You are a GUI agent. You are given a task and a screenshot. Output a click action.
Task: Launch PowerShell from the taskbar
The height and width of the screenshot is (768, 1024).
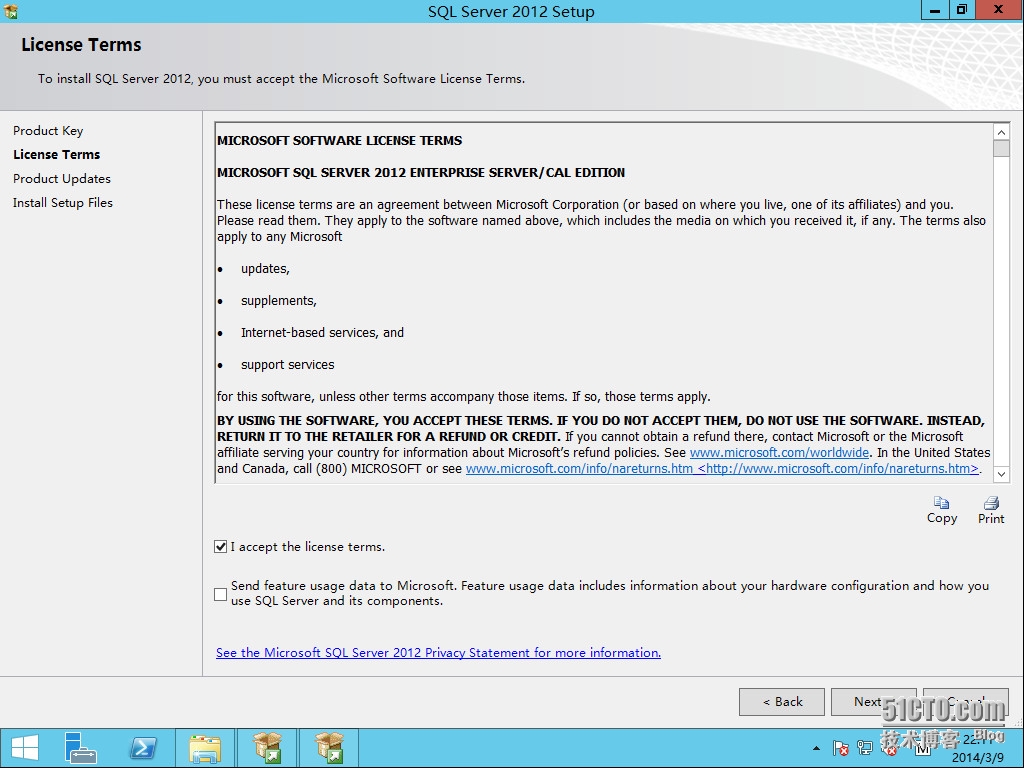pos(143,748)
